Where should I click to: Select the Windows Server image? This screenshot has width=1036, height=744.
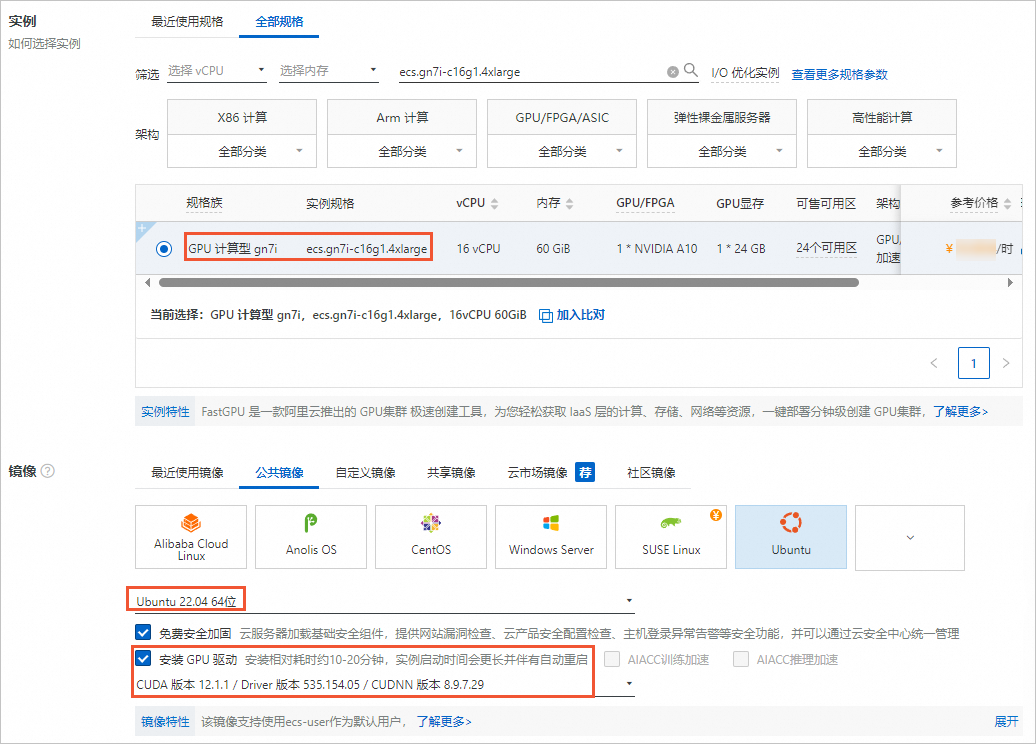click(551, 537)
